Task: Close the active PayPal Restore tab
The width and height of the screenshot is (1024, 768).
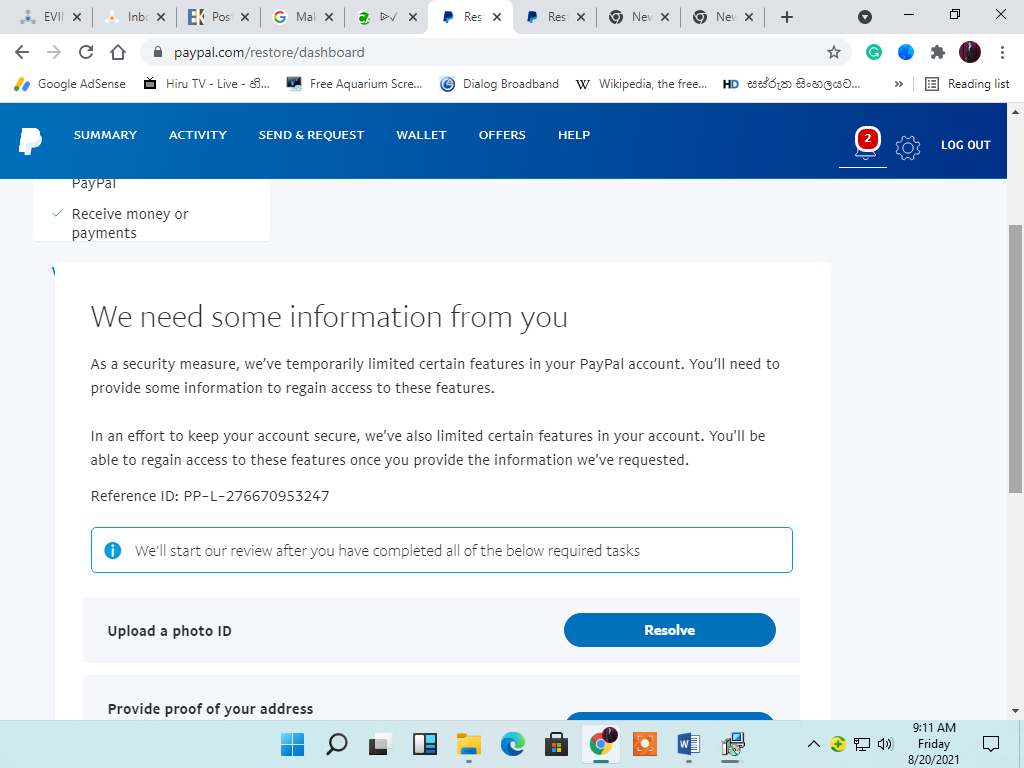Action: click(x=497, y=17)
